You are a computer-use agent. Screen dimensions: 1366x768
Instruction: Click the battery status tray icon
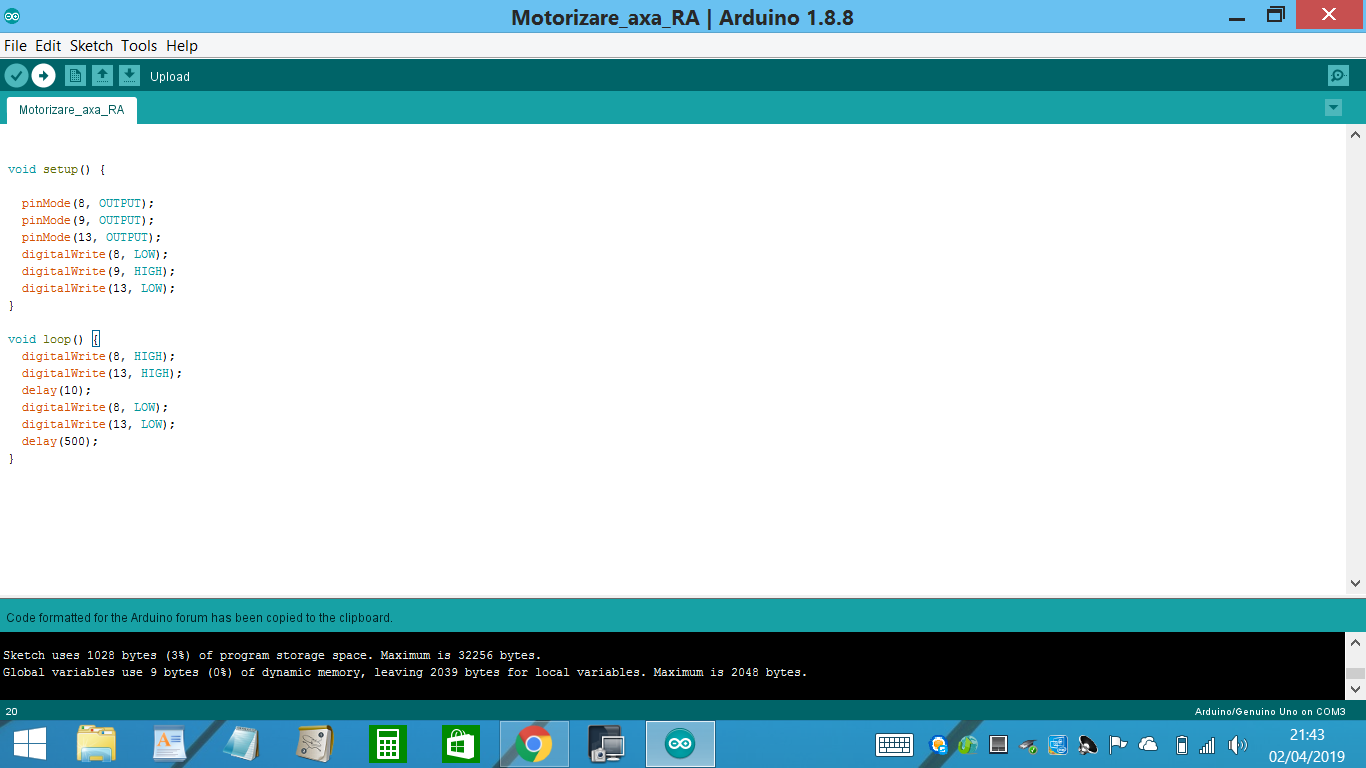click(x=1181, y=745)
